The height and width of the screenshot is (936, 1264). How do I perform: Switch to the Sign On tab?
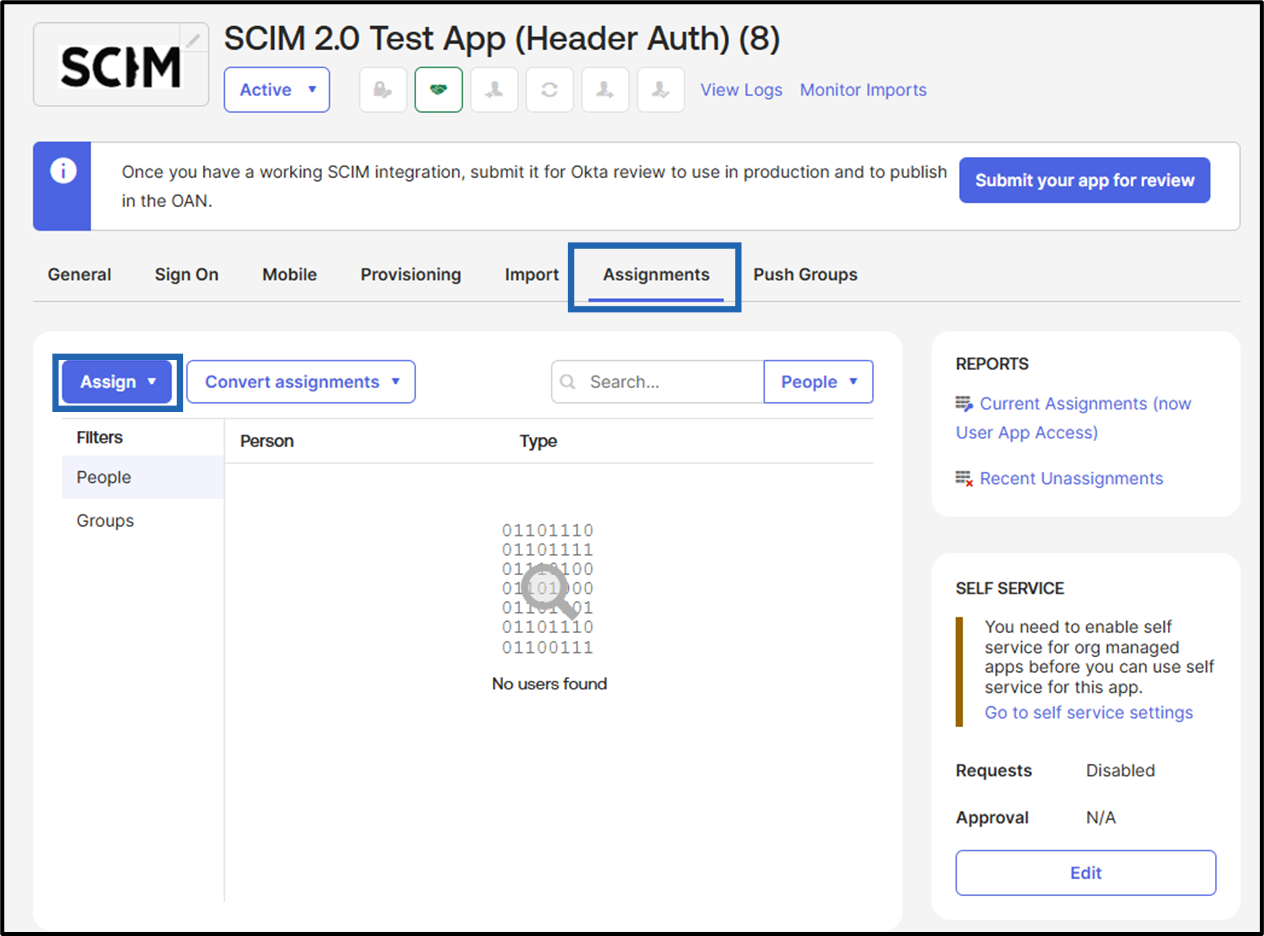[187, 274]
